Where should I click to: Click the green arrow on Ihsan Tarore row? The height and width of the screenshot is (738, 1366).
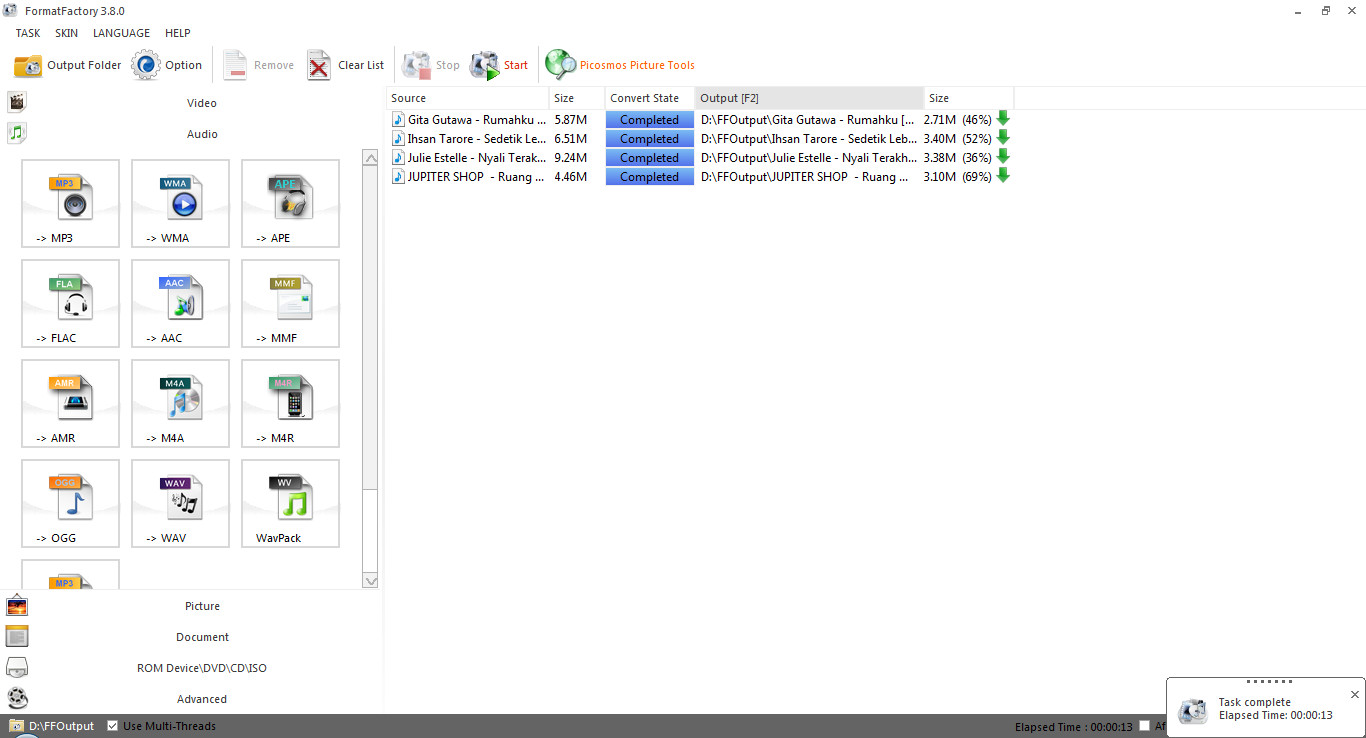click(x=1003, y=138)
